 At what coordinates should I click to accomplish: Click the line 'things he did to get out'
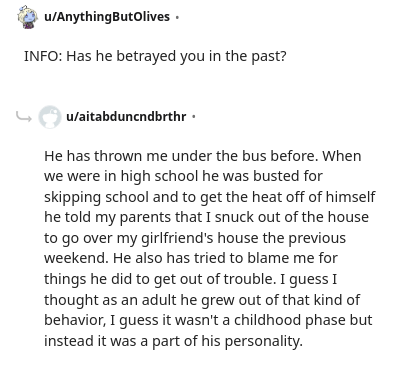[x=190, y=279]
